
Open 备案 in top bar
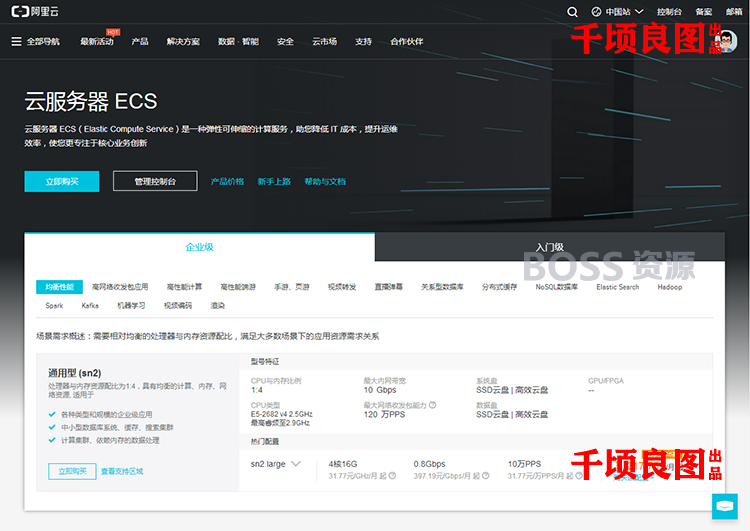[x=704, y=11]
